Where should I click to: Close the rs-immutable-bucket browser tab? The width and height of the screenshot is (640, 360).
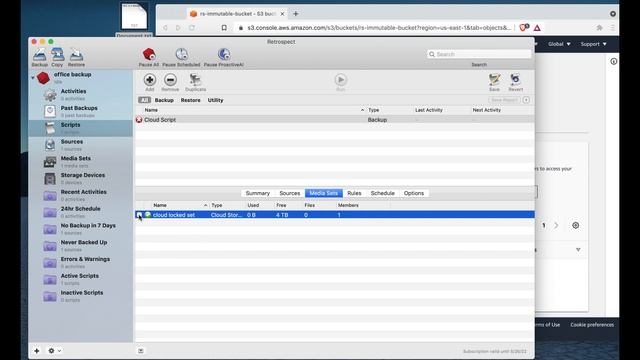pos(282,14)
